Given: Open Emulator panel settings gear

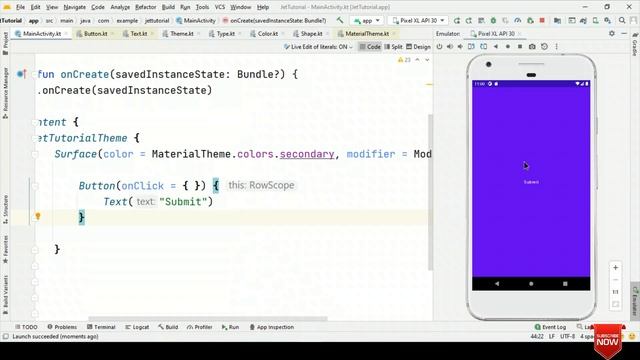Looking at the screenshot, I should point(611,33).
